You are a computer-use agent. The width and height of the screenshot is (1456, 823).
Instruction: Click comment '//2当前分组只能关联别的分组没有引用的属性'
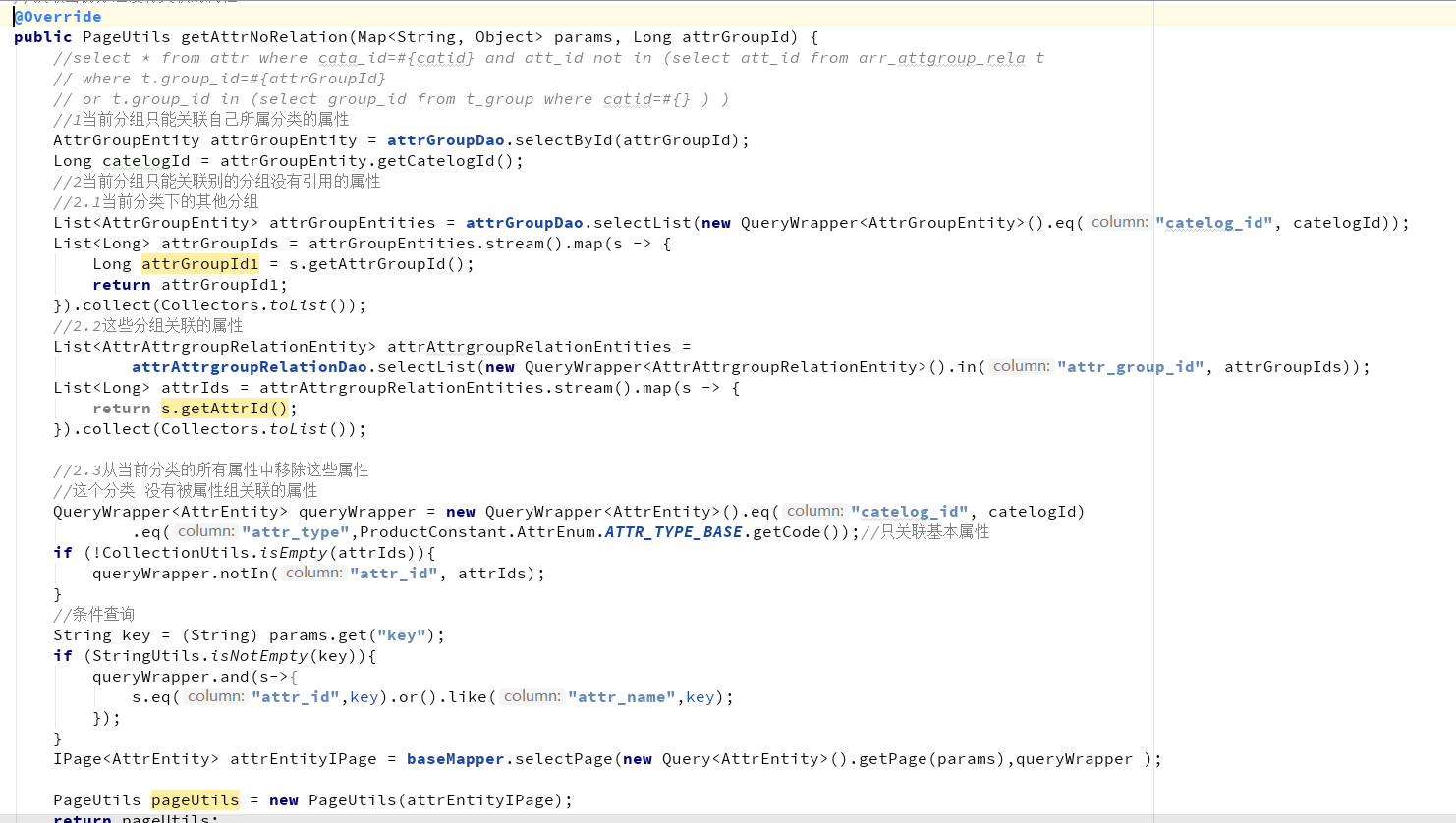tap(217, 181)
